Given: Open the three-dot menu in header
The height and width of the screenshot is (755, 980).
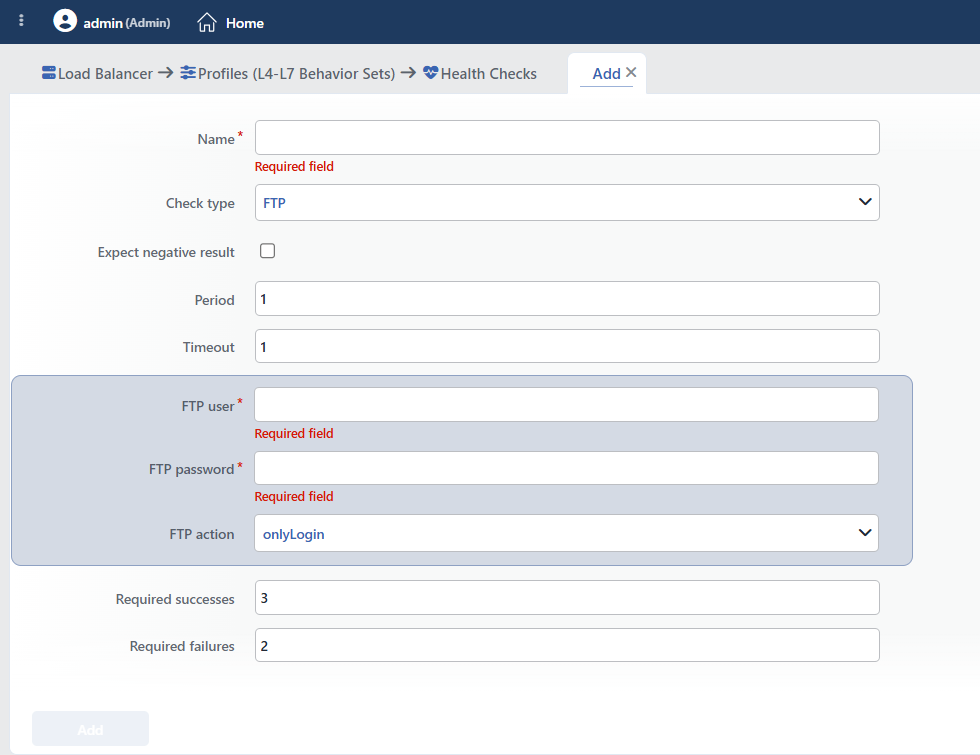Looking at the screenshot, I should point(21,21).
